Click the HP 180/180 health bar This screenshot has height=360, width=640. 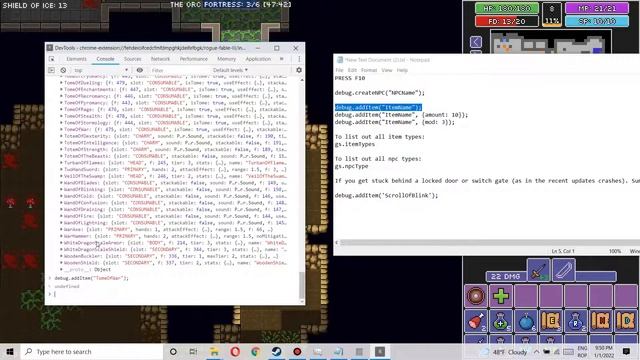click(507, 8)
